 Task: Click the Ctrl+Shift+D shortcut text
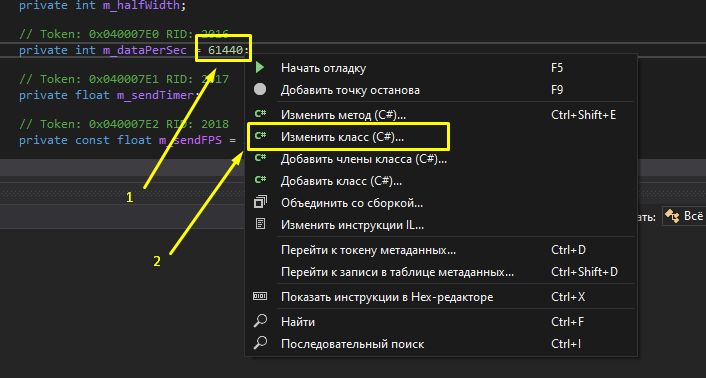click(x=584, y=272)
